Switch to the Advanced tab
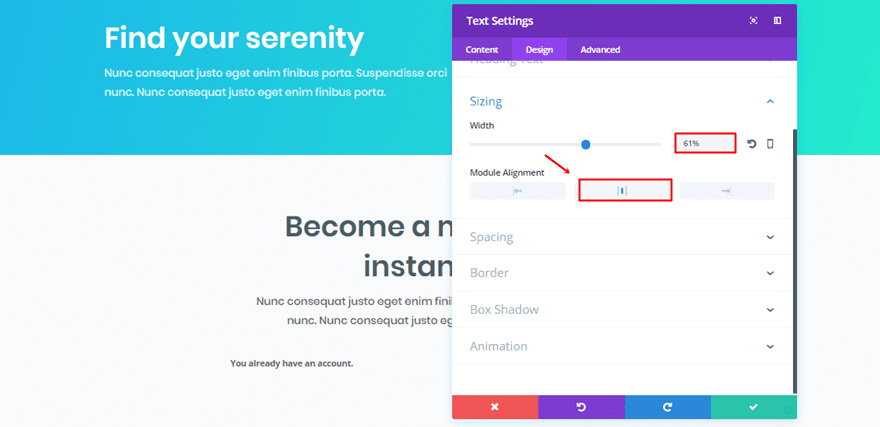Viewport: 880px width, 427px height. 600,49
